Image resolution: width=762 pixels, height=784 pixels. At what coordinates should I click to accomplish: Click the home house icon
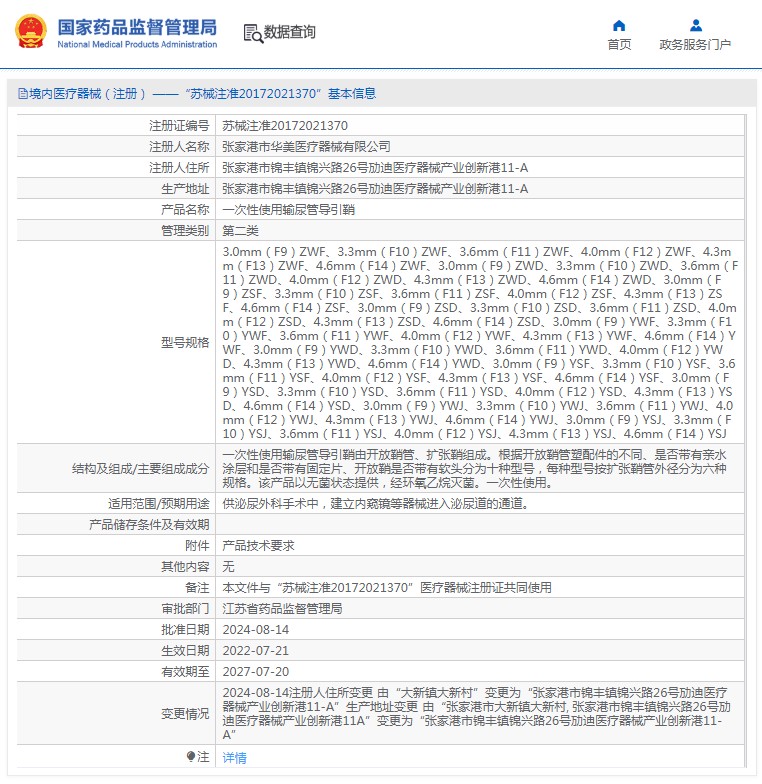pos(619,26)
